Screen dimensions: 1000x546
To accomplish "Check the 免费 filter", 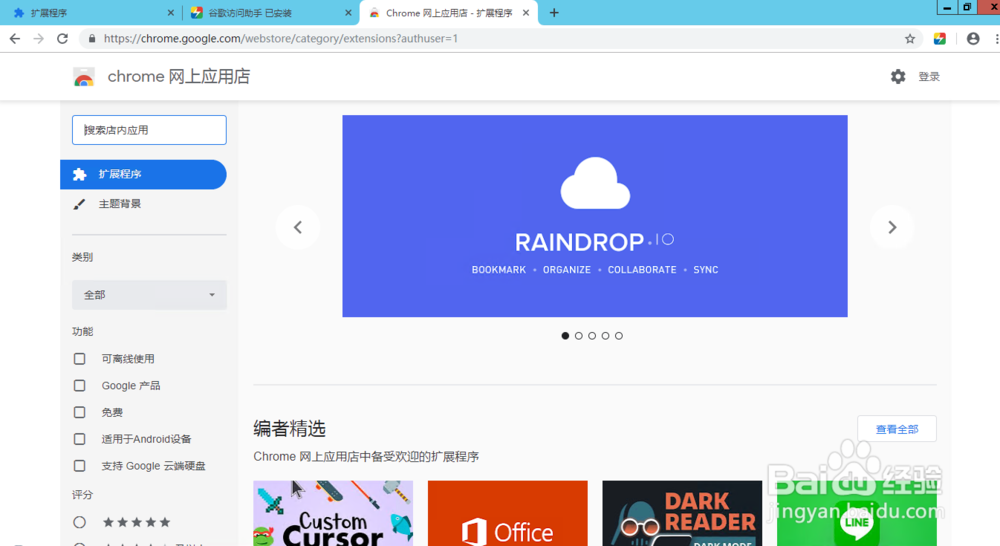I will coord(79,413).
